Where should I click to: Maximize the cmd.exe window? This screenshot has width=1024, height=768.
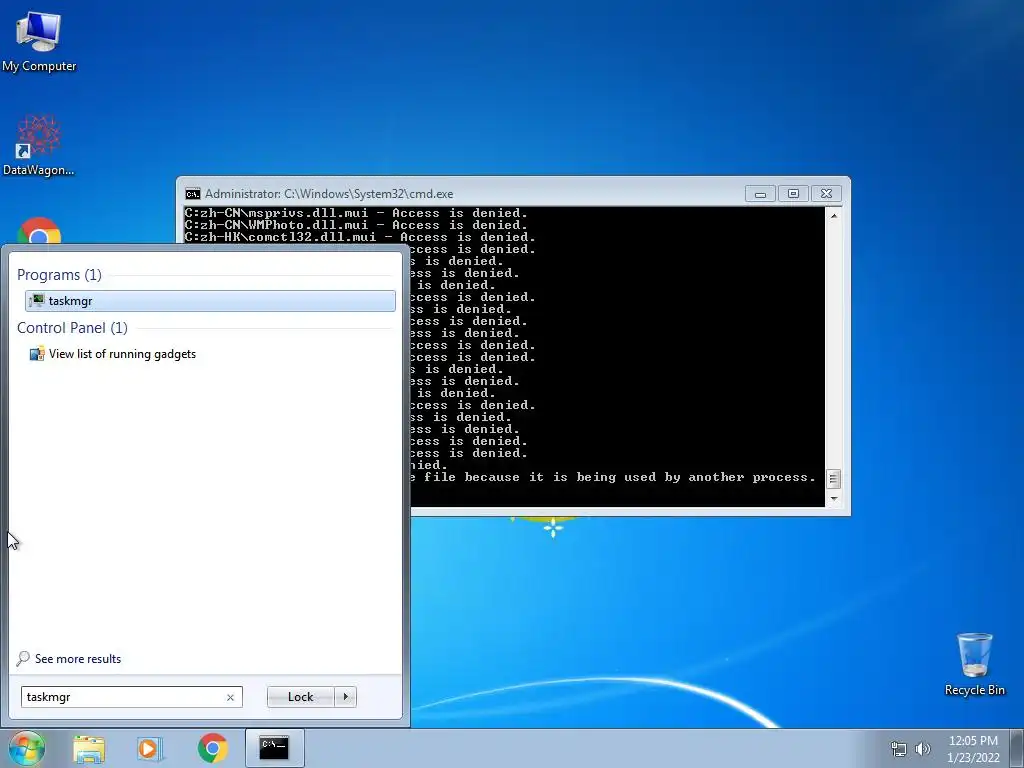(x=793, y=194)
